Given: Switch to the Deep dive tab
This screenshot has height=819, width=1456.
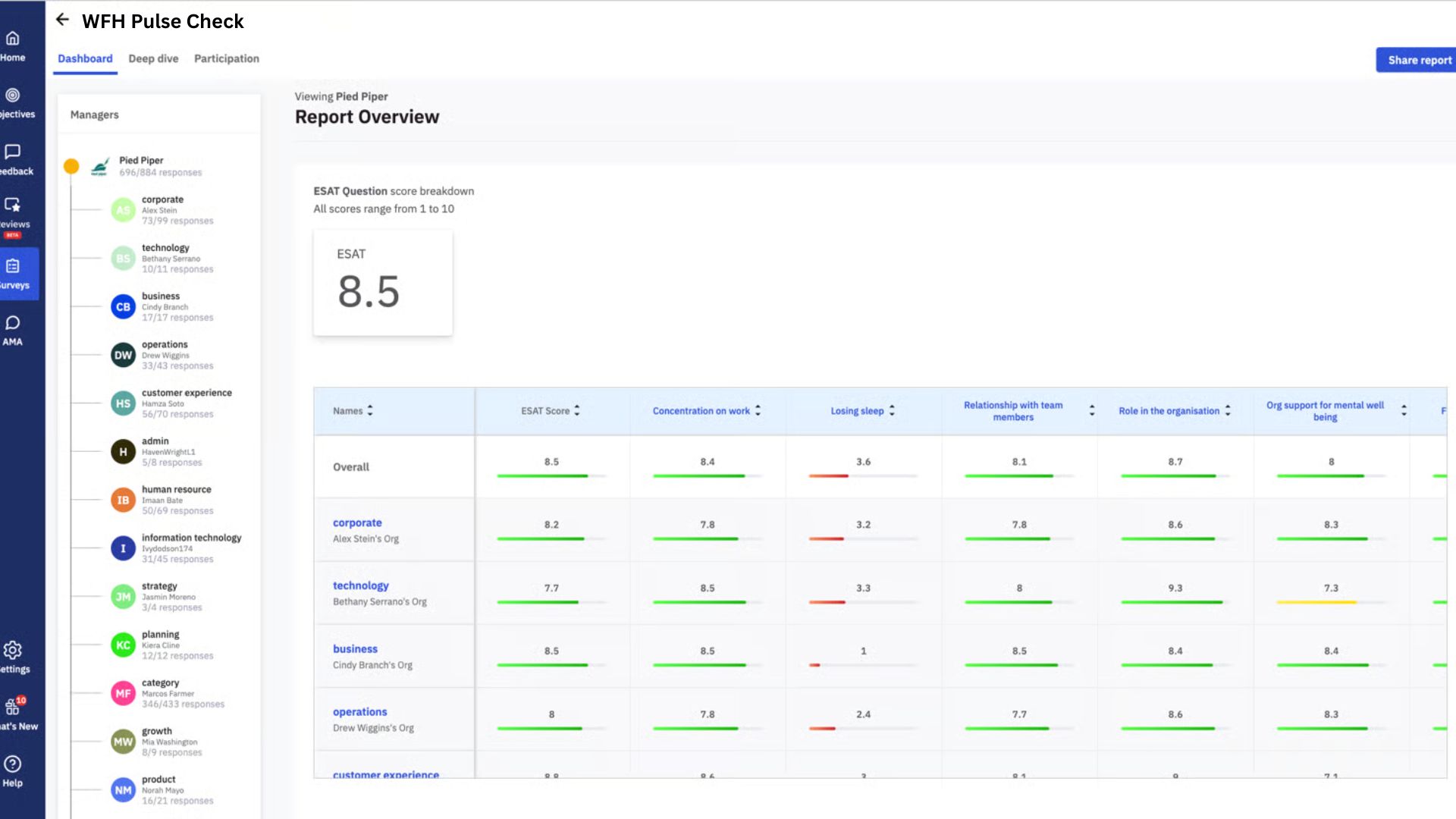Looking at the screenshot, I should (153, 58).
